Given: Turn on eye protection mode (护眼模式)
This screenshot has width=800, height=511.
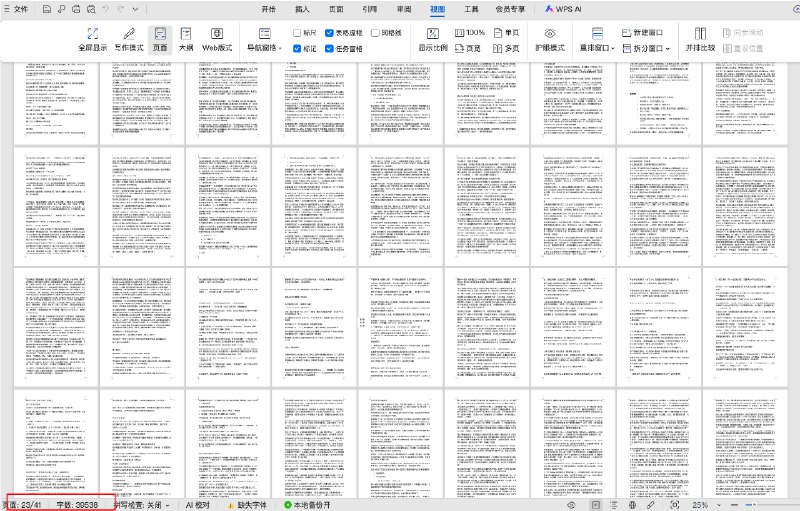Looking at the screenshot, I should [549, 38].
